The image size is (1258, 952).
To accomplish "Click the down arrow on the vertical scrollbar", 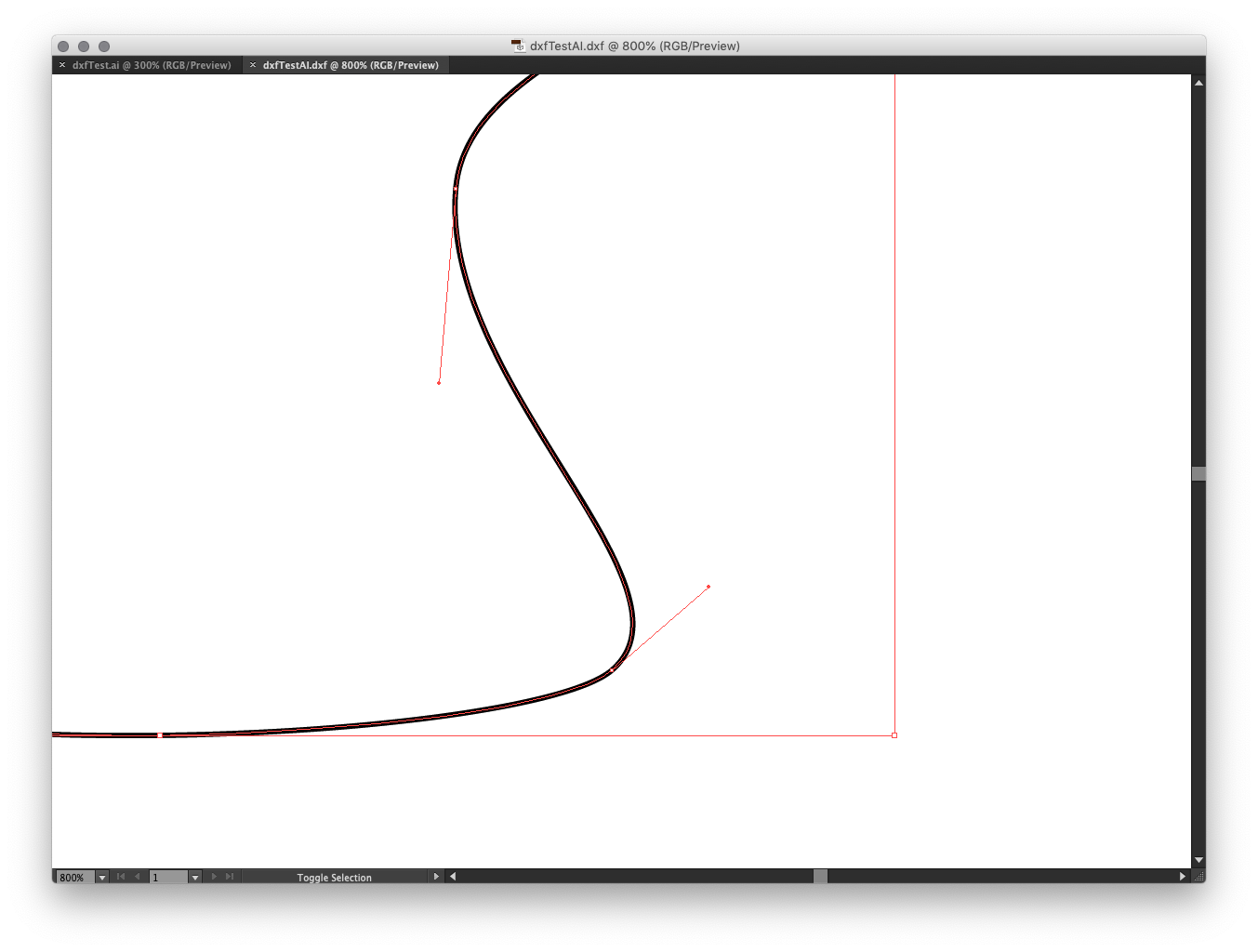I will (x=1198, y=860).
